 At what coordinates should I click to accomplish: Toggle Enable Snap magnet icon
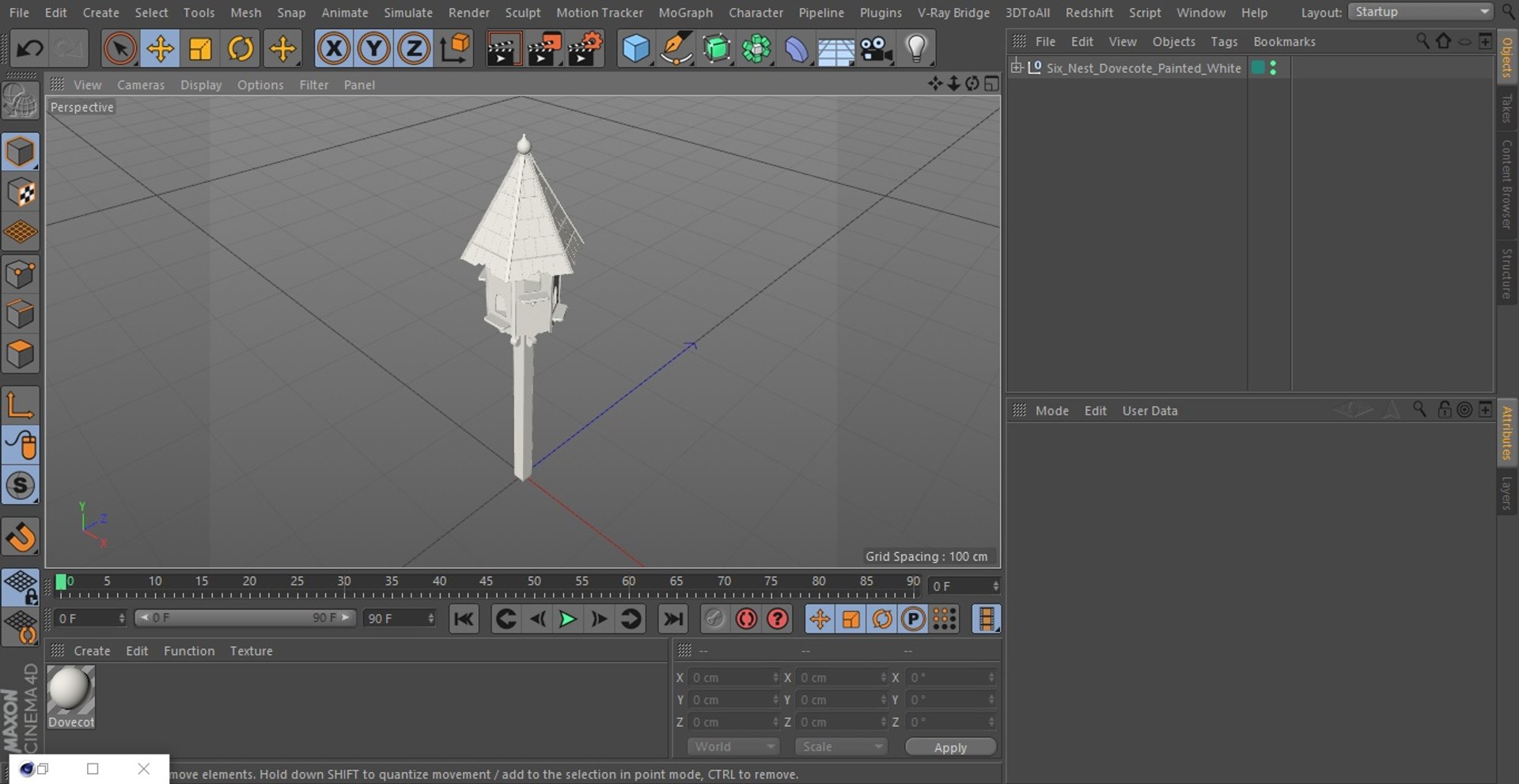21,537
